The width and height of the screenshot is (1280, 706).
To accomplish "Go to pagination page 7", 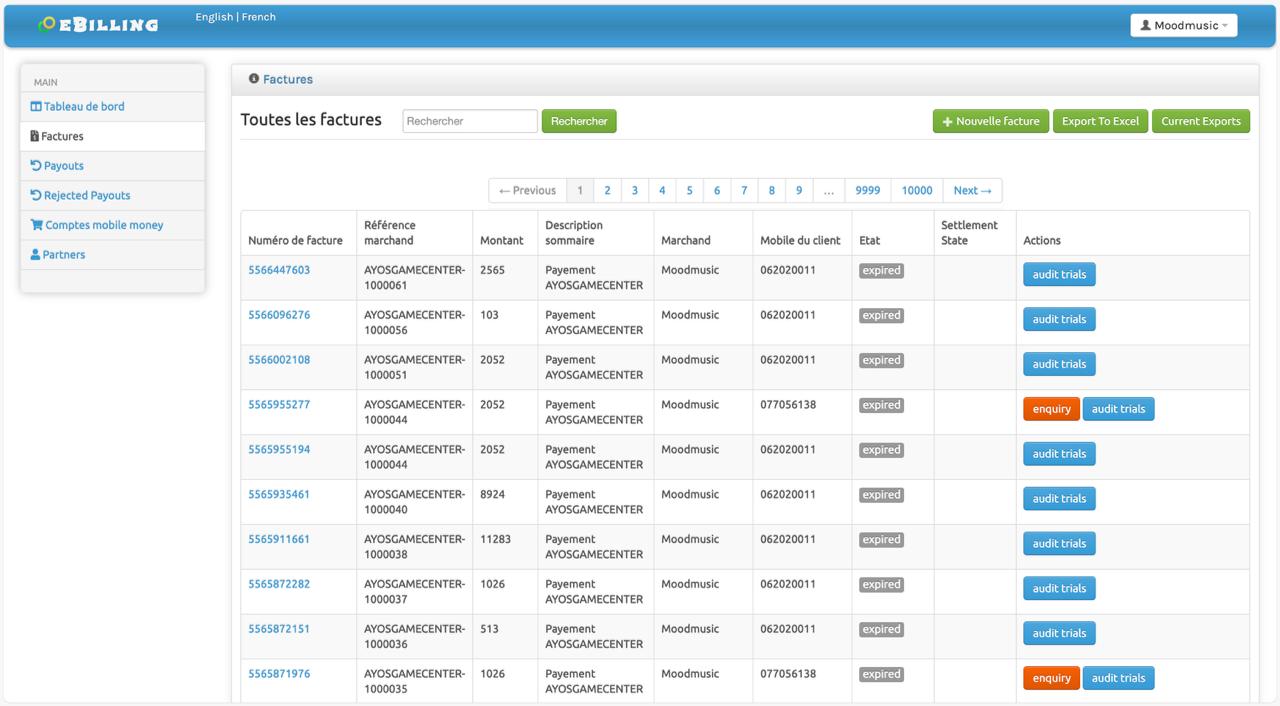I will (744, 191).
